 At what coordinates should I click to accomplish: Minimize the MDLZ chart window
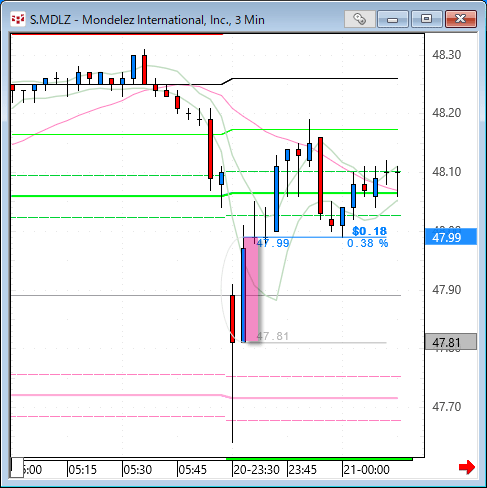pyautogui.click(x=393, y=19)
